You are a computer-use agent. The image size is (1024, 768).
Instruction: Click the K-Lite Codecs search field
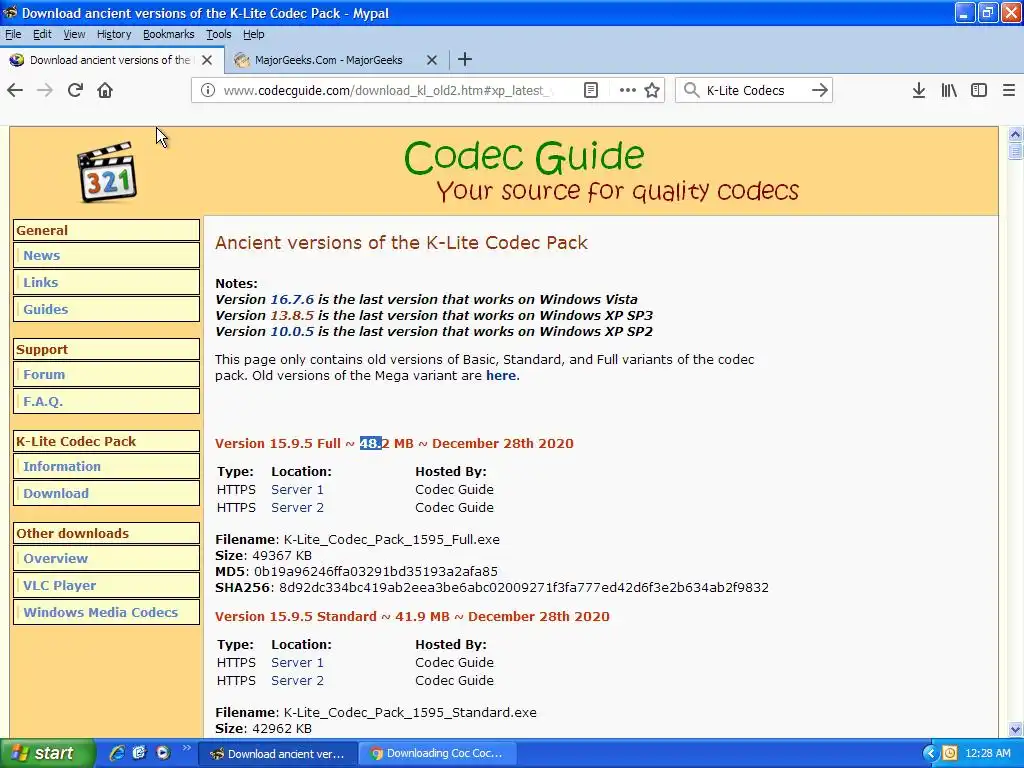tap(754, 90)
